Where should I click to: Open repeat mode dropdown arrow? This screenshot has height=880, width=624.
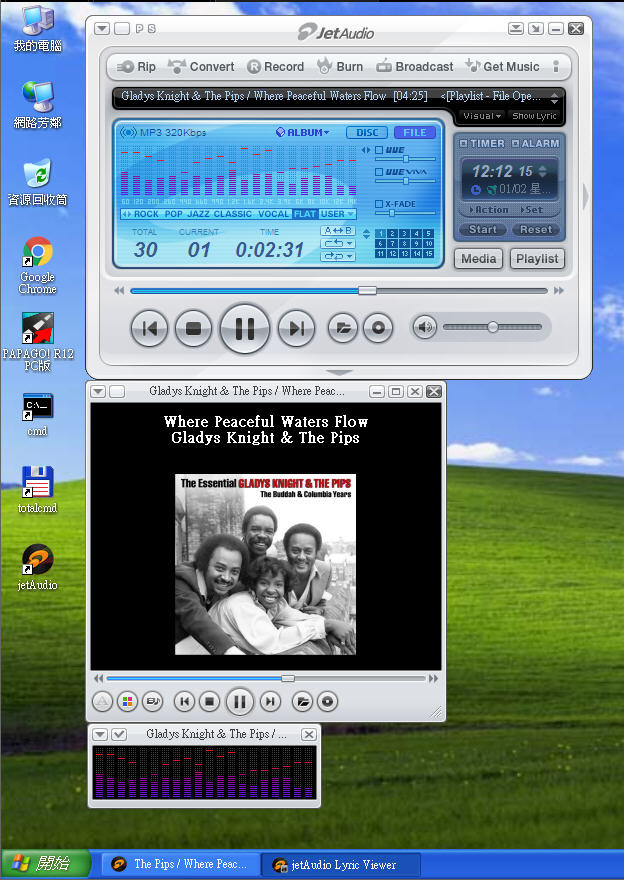point(351,244)
